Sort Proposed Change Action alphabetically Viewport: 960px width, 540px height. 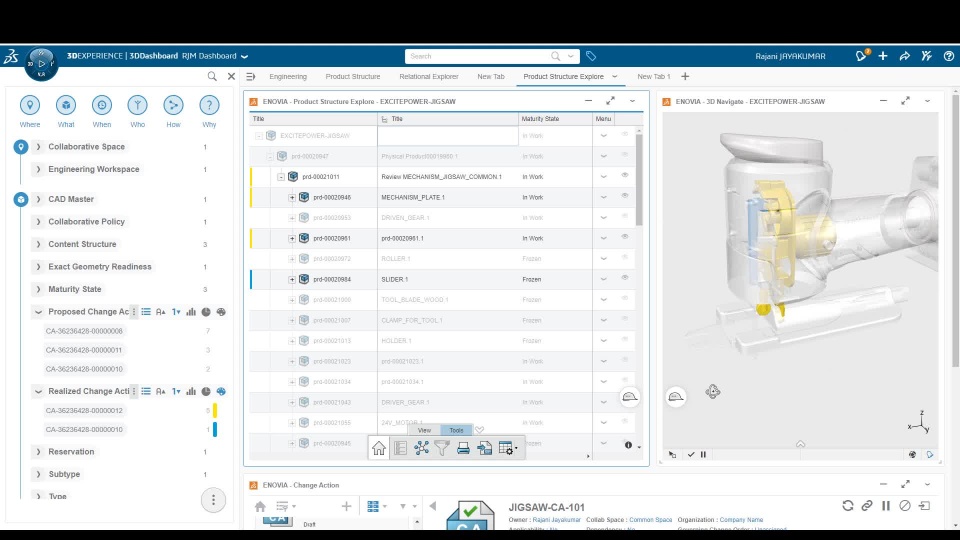[160, 312]
